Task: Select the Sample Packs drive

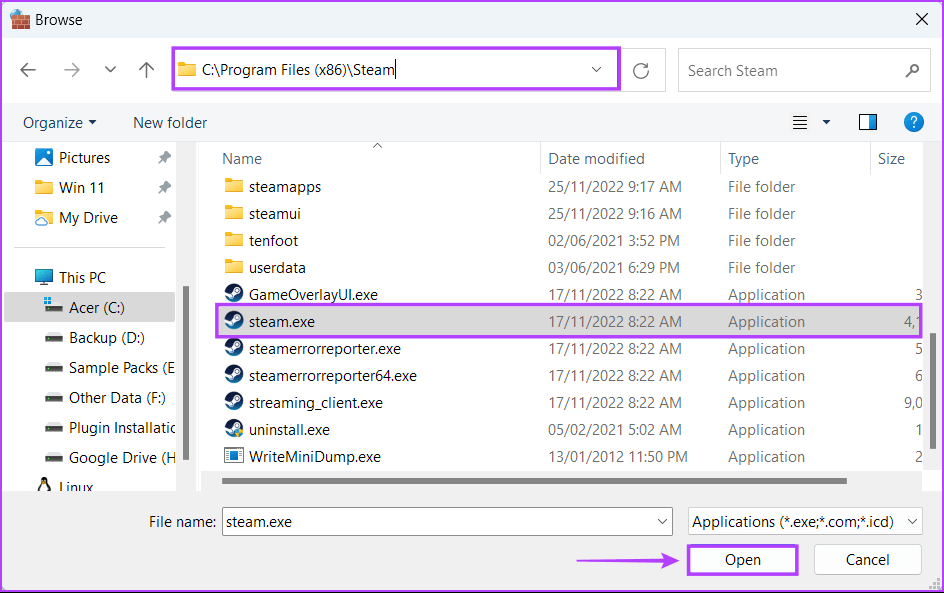Action: (x=110, y=368)
